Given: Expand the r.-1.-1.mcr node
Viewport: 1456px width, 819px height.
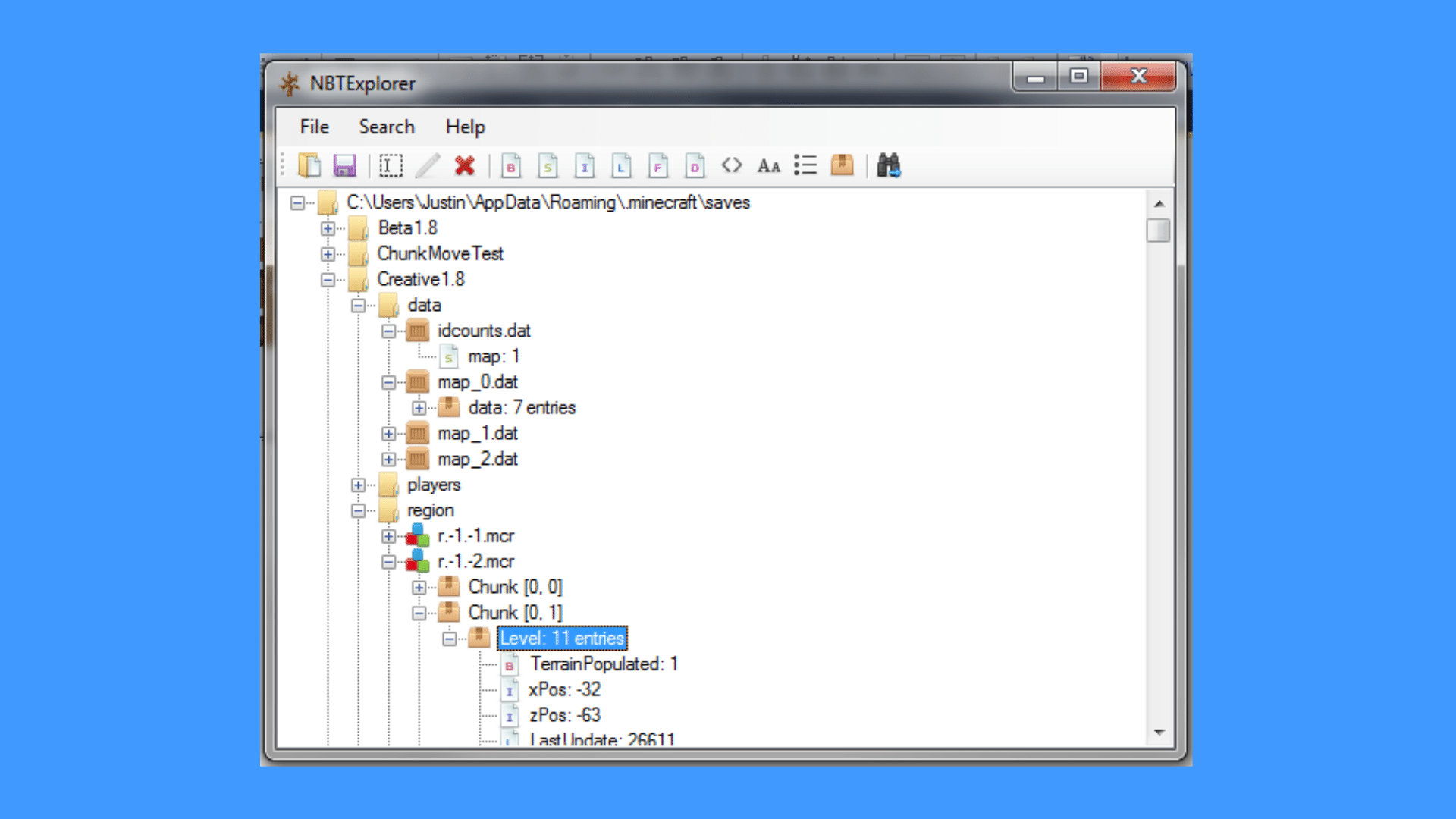Looking at the screenshot, I should pos(388,536).
